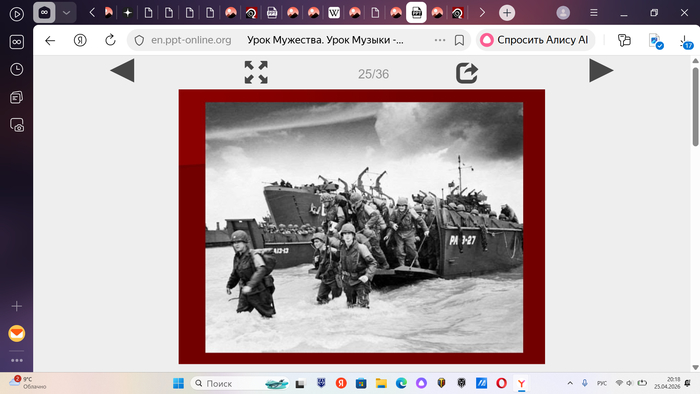Screen dimensions: 700x394
Task: Select the active ppt-online tab
Action: point(416,13)
